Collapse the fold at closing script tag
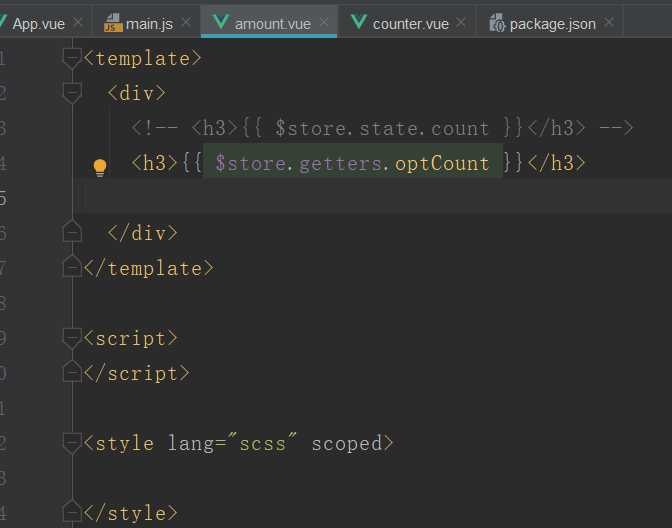Image resolution: width=672 pixels, height=528 pixels. pos(72,372)
